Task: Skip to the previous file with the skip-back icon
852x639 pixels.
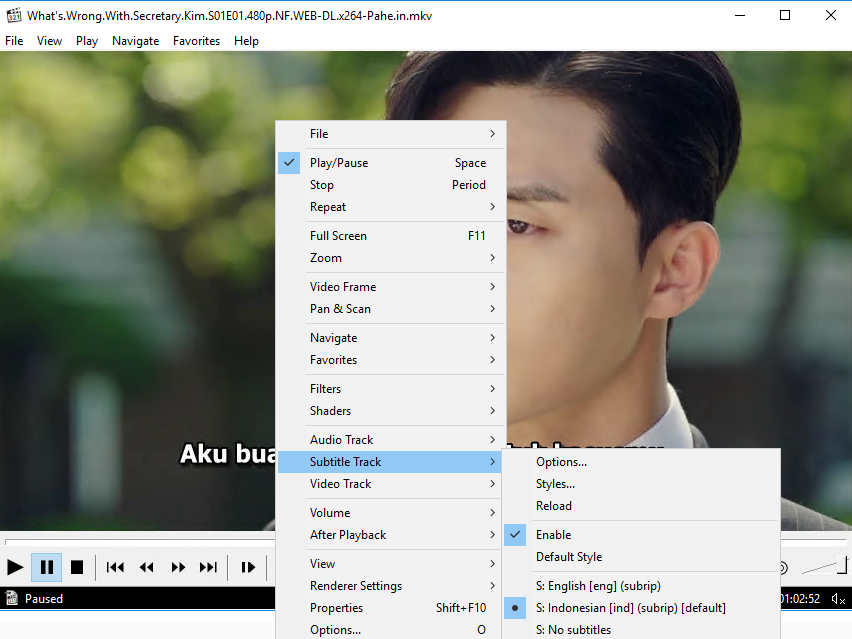Action: (x=115, y=567)
